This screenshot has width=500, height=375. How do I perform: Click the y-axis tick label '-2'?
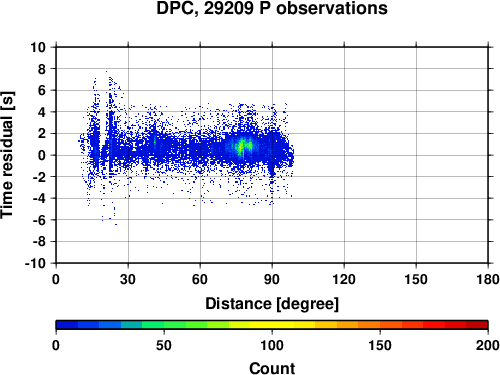[39, 177]
